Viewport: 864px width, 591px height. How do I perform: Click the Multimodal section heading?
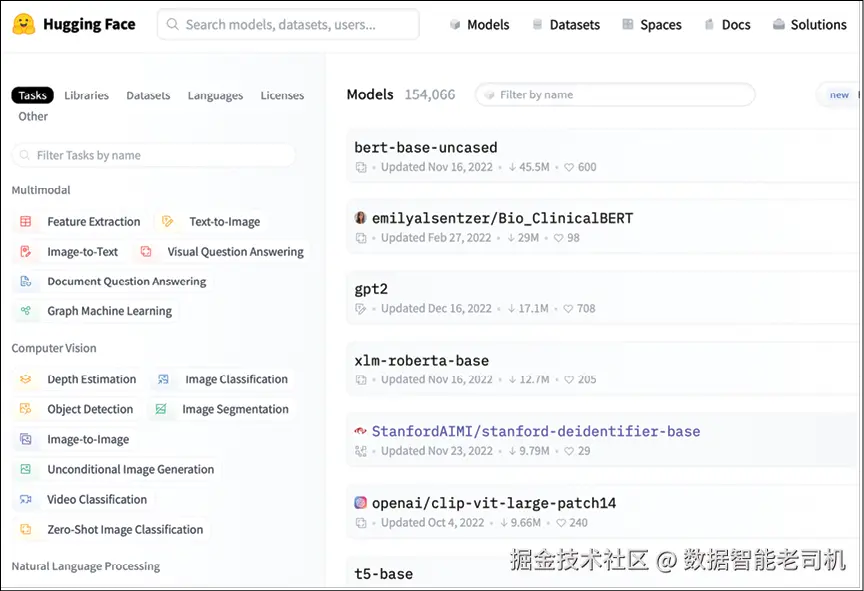[x=41, y=190]
